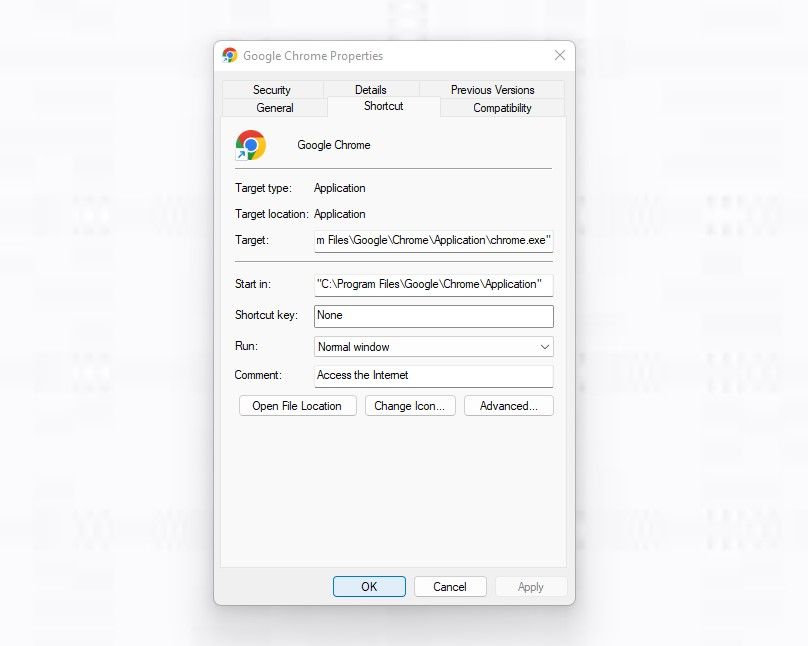Confirm changes with OK

(x=369, y=587)
